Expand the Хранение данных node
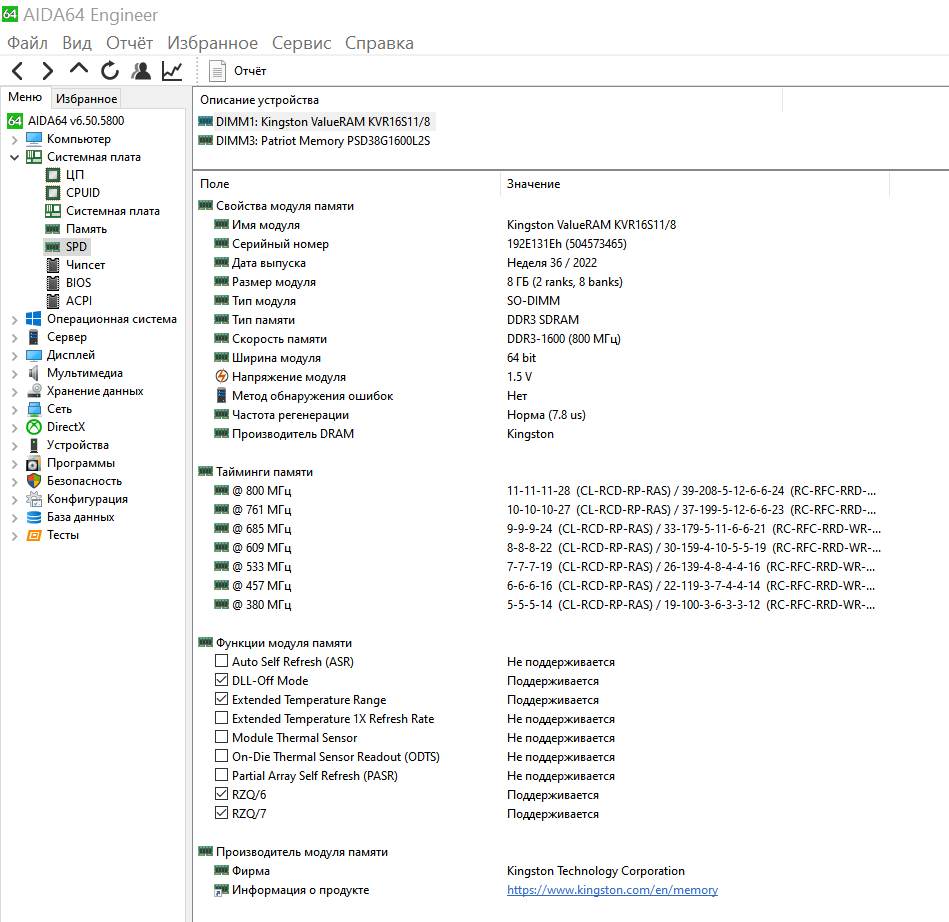The width and height of the screenshot is (949, 922). click(15, 392)
